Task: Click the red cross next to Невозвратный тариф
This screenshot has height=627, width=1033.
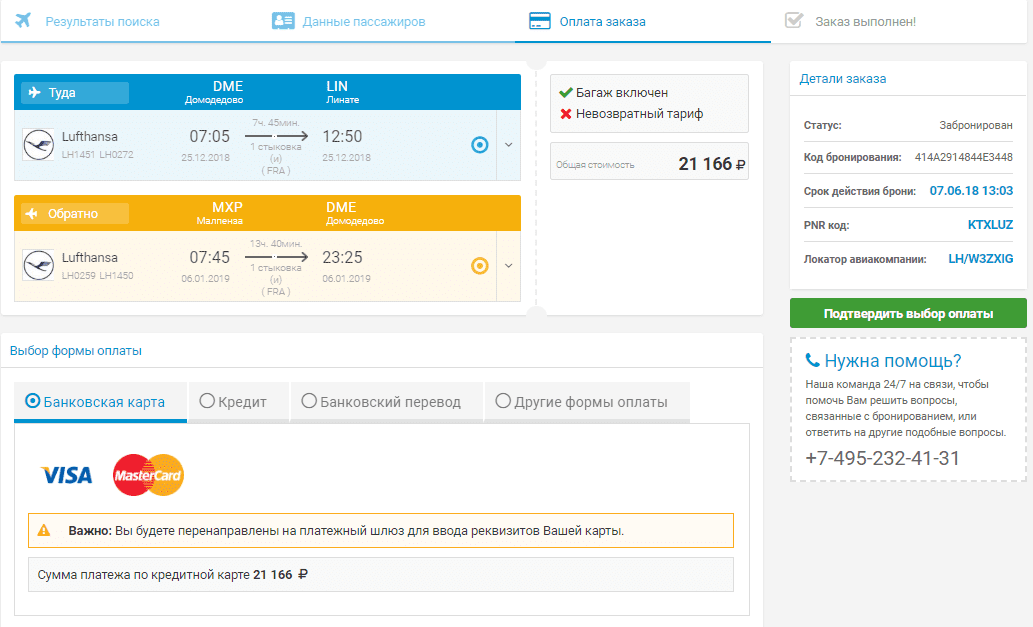Action: (x=565, y=114)
